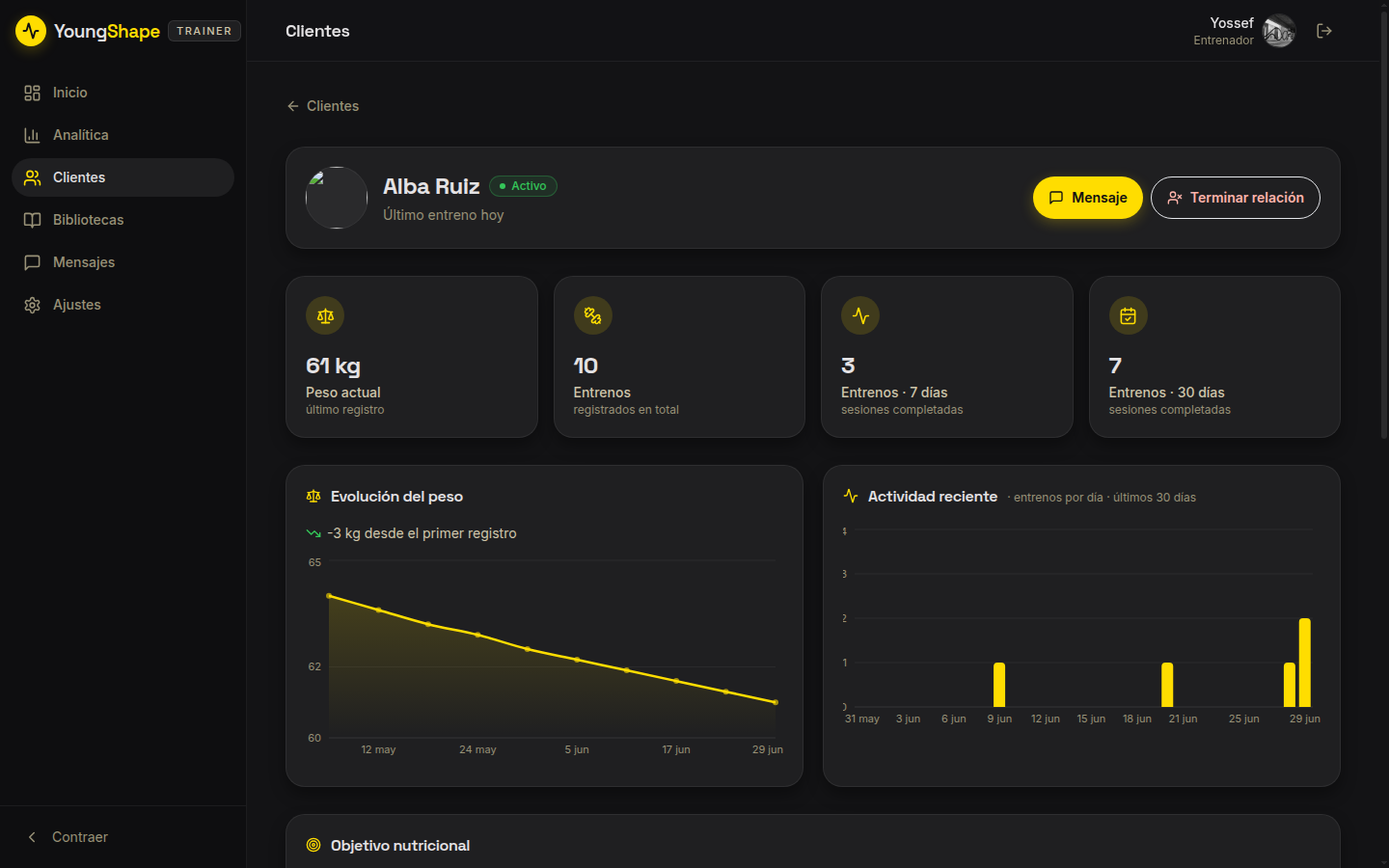Click the target icon beside Objetivo nutricional
1389x868 pixels.
[x=313, y=845]
